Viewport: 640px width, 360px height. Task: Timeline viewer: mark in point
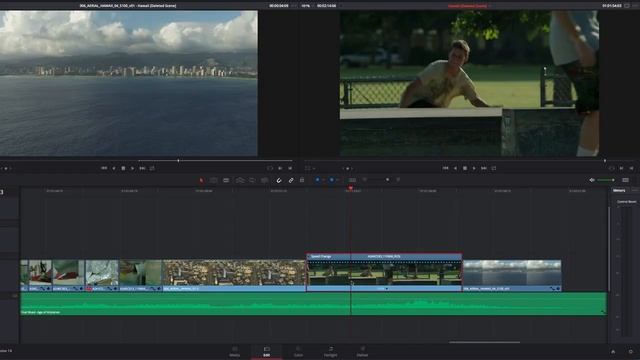(x=621, y=168)
